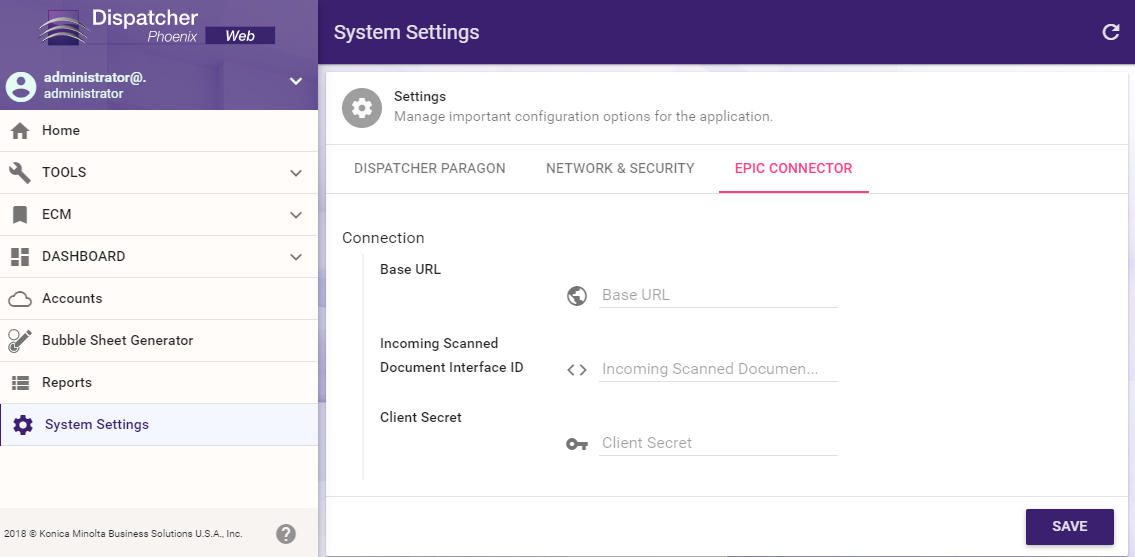Click the globe icon beside Base URL field

[x=577, y=296]
